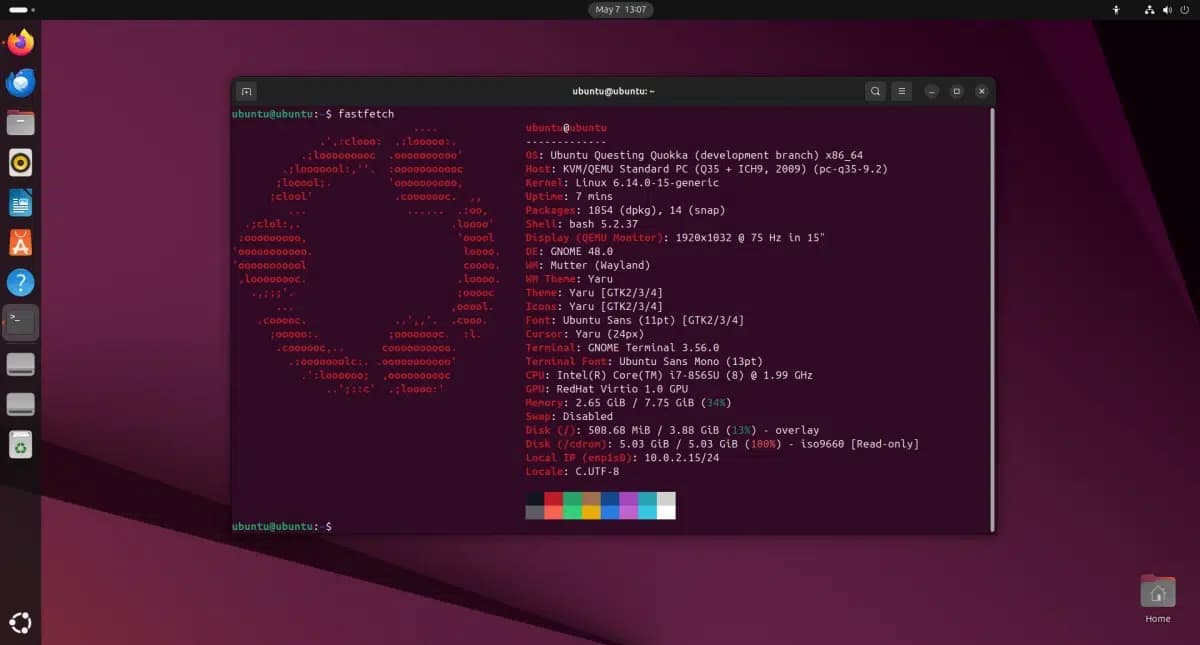Click the brown color swatch
Viewport: 1200px width, 645px height.
pos(591,498)
